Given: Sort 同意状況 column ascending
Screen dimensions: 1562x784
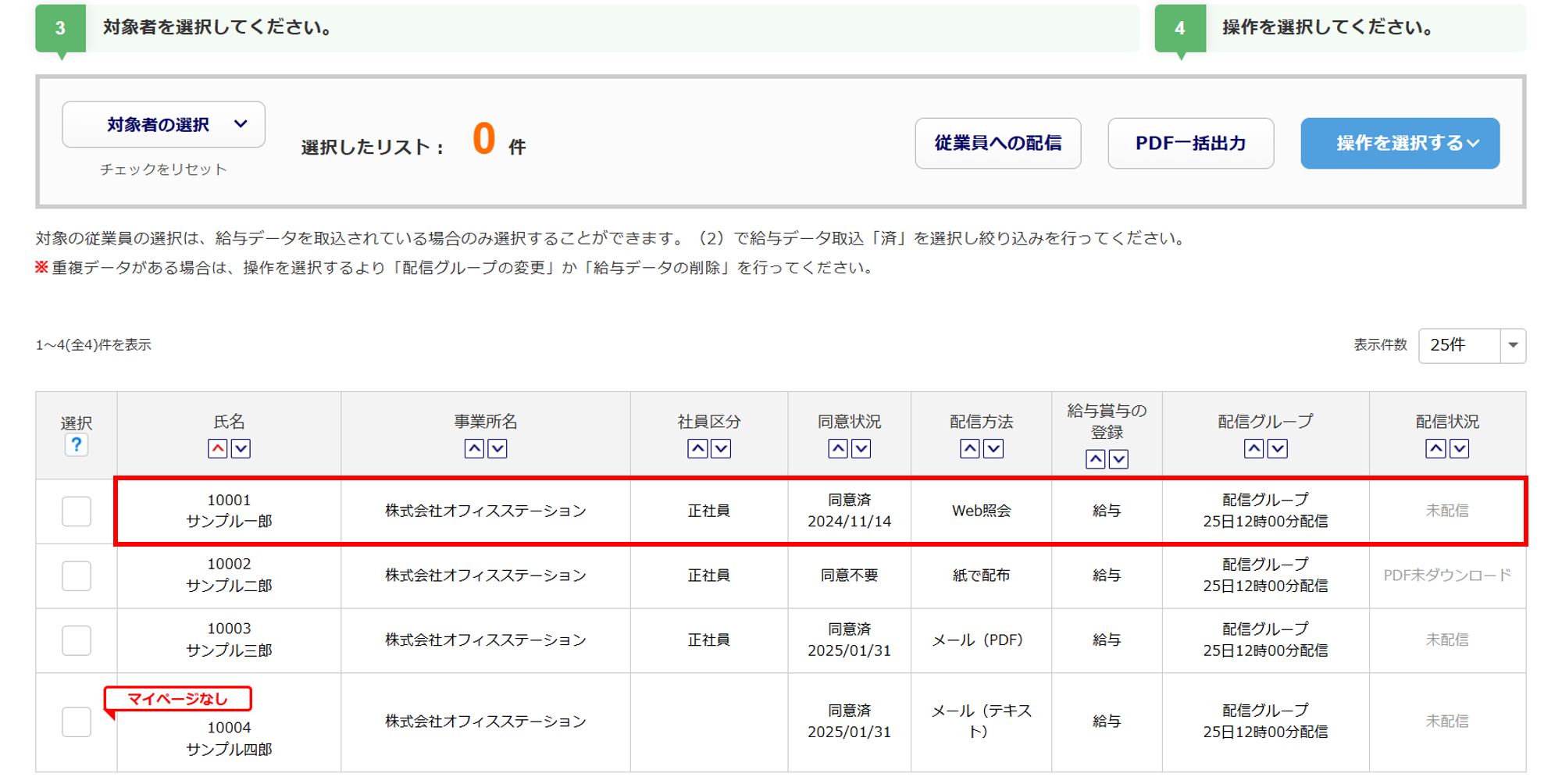Looking at the screenshot, I should click(x=837, y=449).
